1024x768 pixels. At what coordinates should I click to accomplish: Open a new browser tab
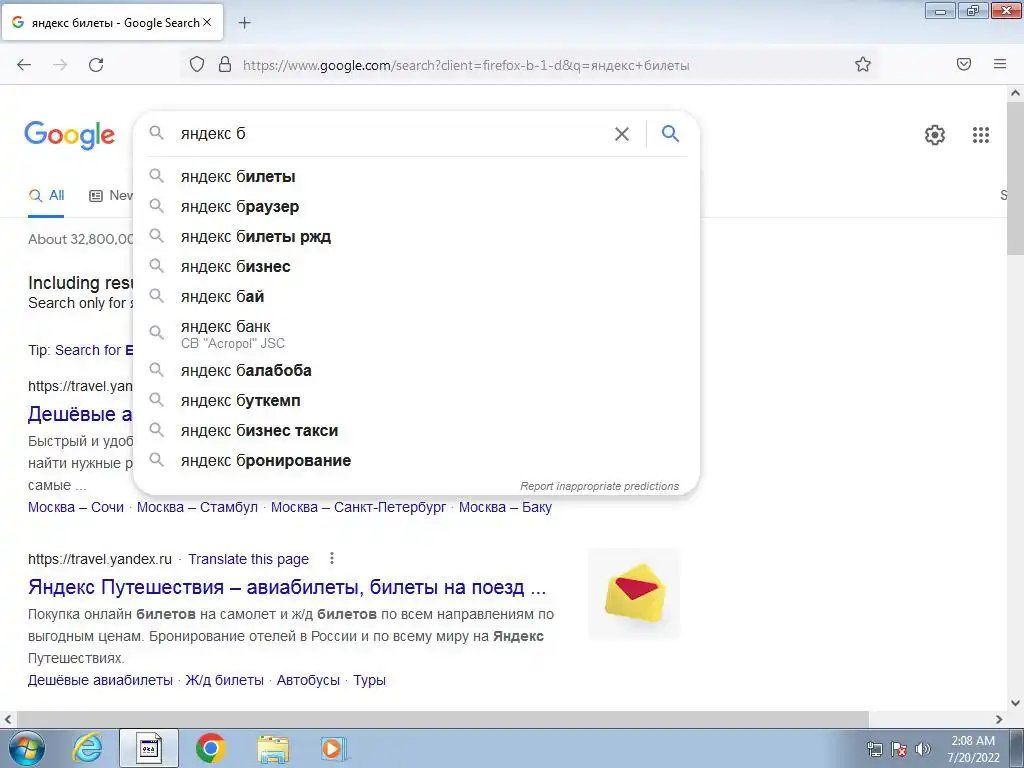(x=244, y=23)
